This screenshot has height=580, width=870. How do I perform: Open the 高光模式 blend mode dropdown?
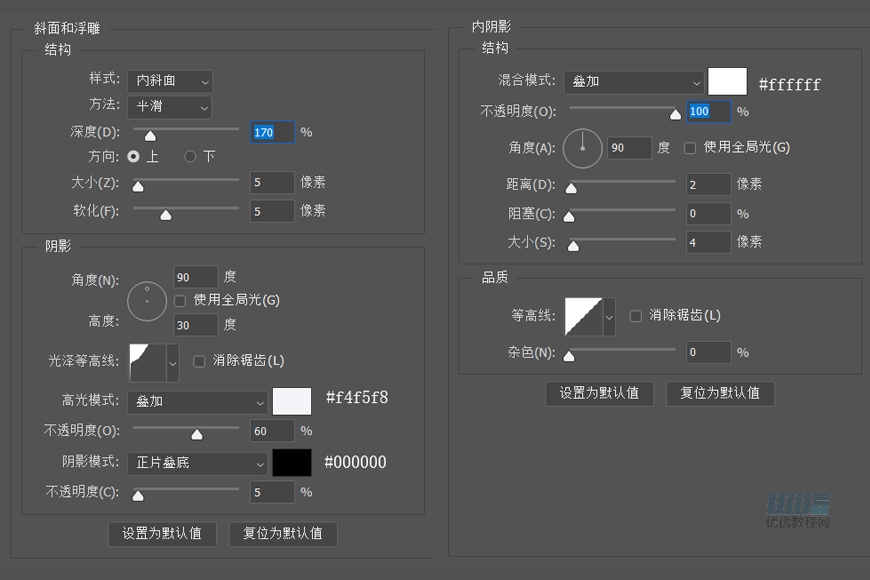[197, 401]
